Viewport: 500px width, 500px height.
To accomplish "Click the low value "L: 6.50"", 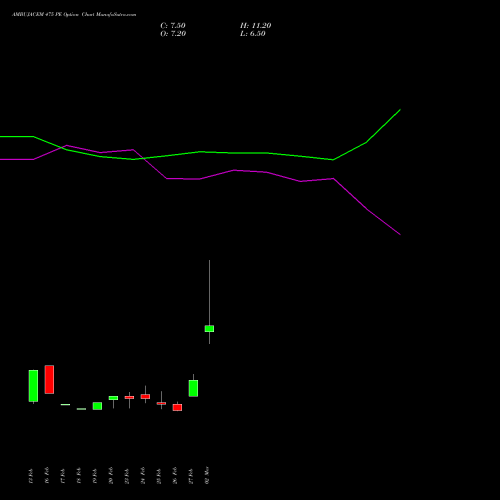I will click(253, 34).
